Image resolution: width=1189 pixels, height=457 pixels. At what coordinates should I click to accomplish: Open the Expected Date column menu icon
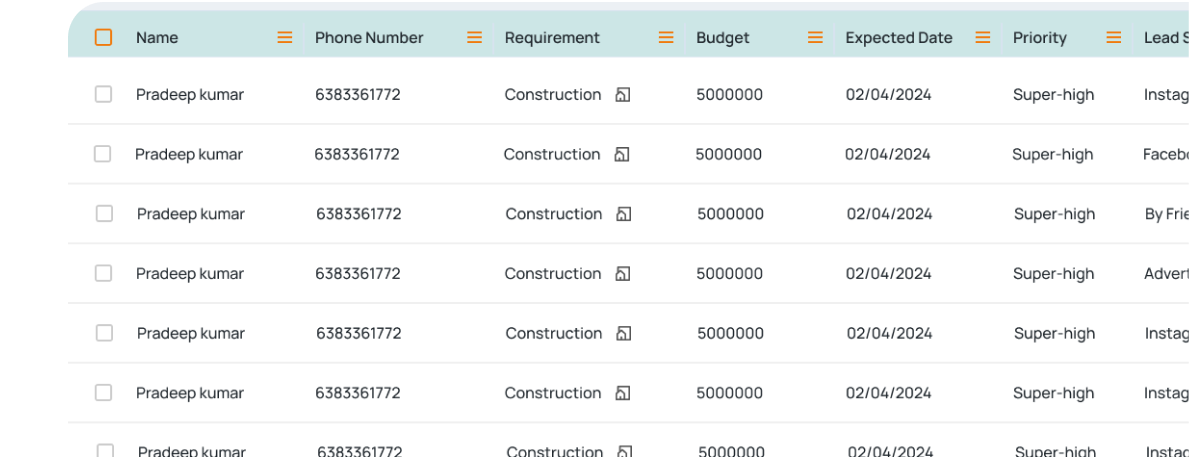[x=983, y=37]
